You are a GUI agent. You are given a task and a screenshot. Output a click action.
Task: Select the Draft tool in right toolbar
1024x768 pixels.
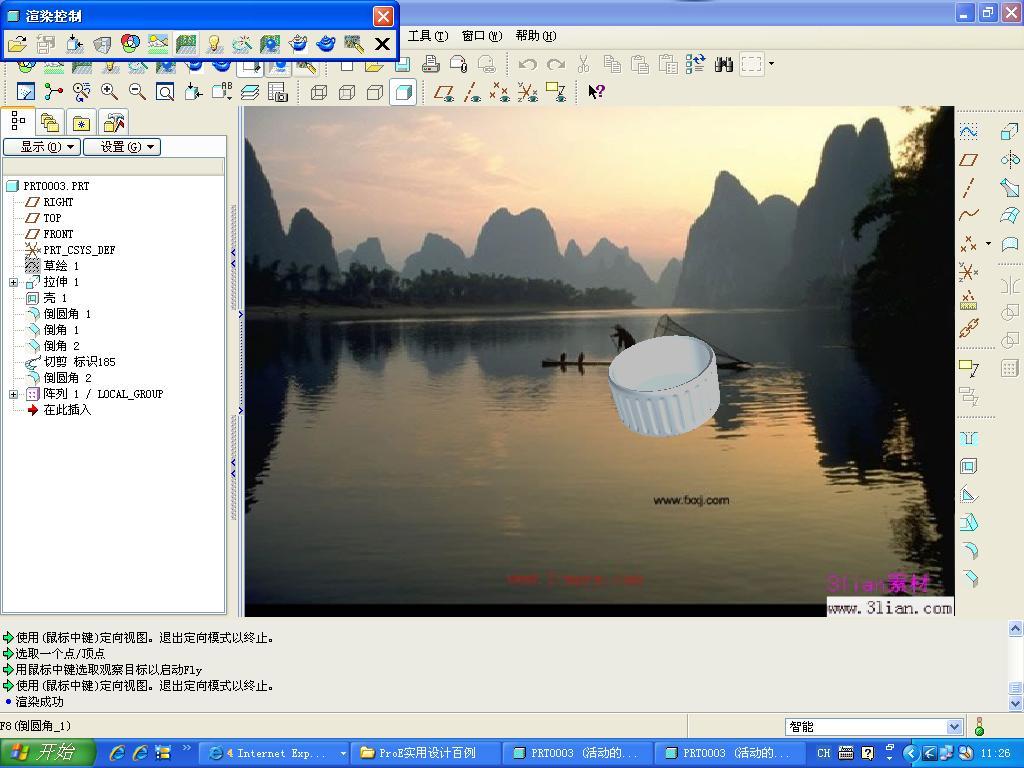(968, 522)
